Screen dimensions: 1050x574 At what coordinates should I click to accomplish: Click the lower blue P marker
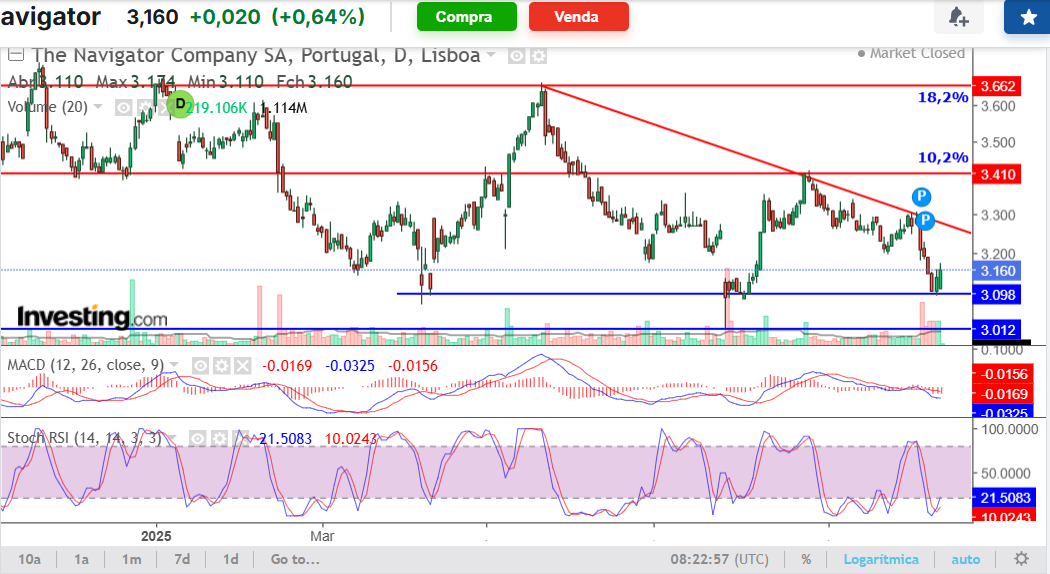[925, 220]
